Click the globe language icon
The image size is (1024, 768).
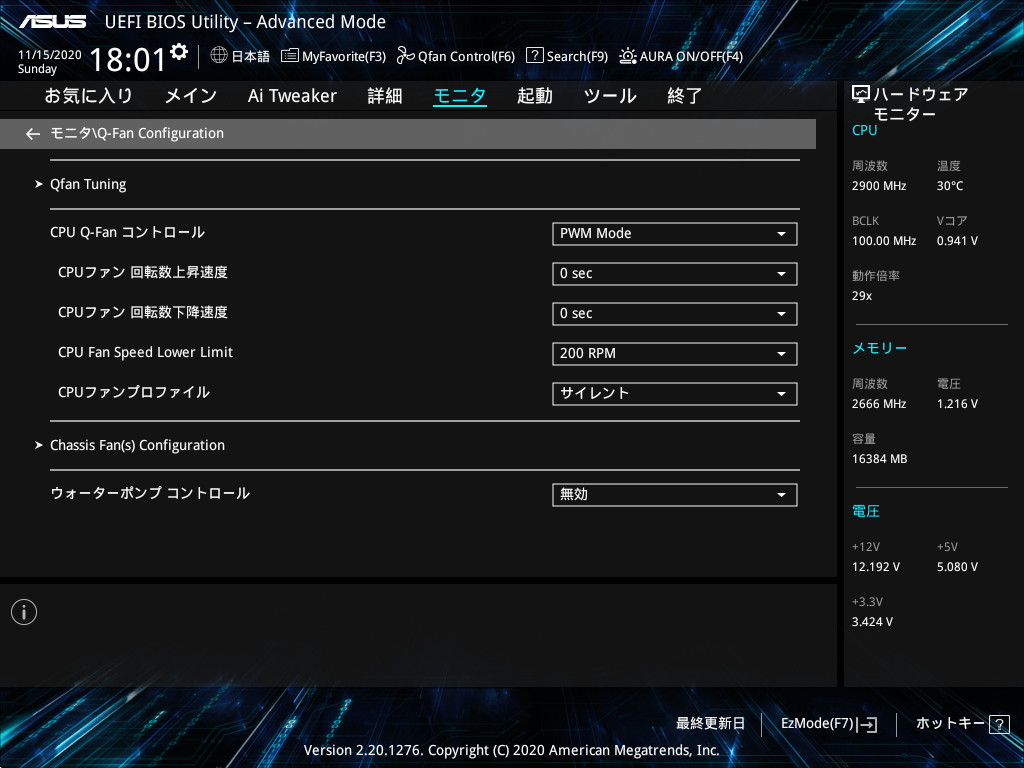[x=219, y=55]
